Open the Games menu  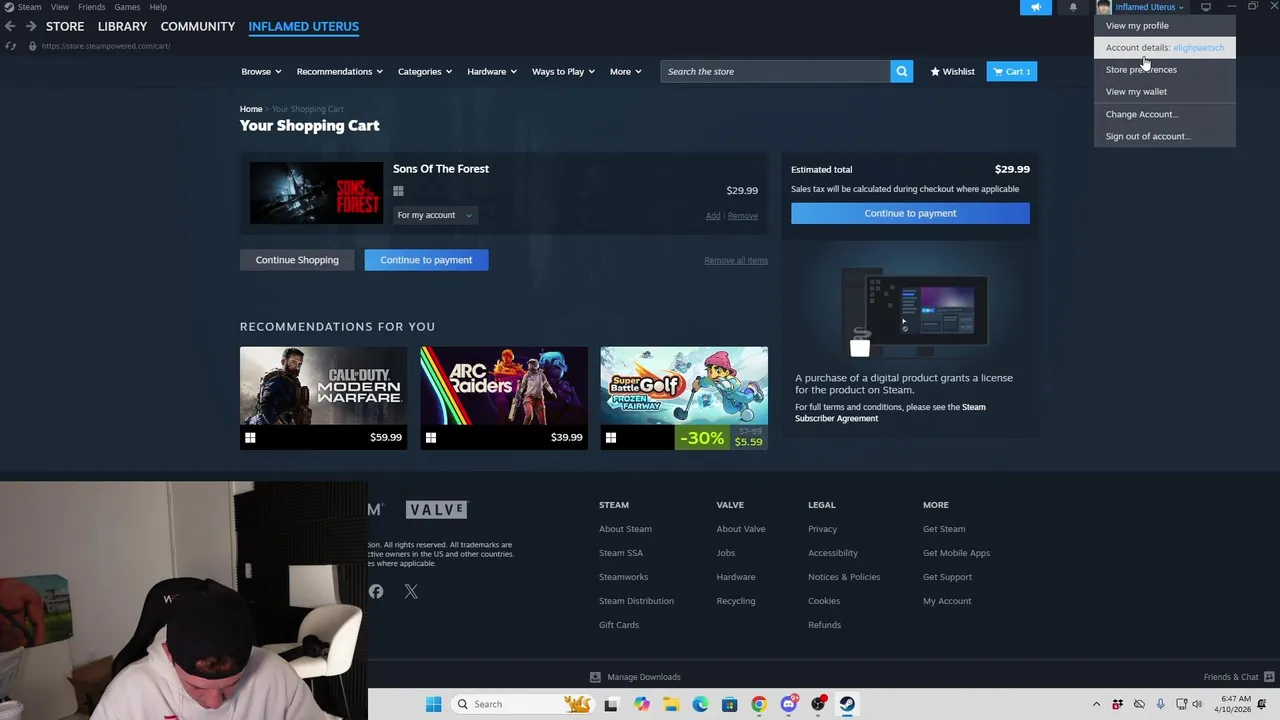tap(127, 7)
